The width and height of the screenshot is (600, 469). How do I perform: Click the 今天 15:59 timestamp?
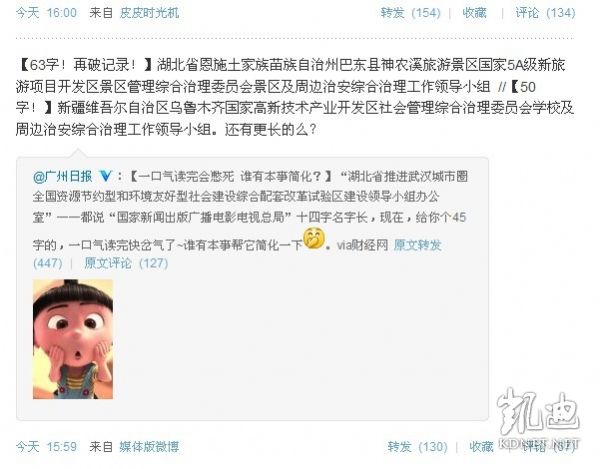click(46, 446)
